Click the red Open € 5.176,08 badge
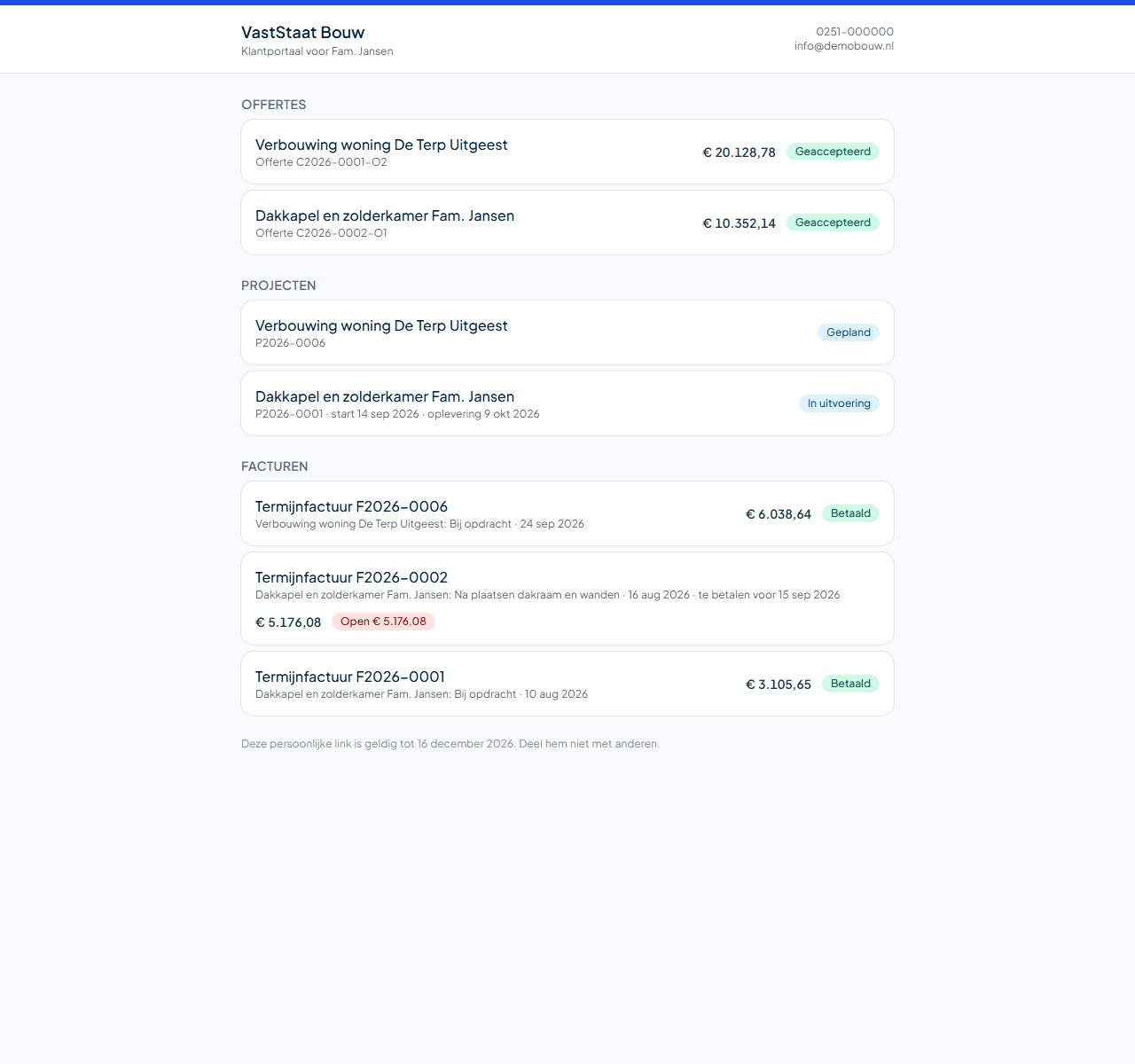Viewport: 1135px width, 1064px height. [383, 622]
